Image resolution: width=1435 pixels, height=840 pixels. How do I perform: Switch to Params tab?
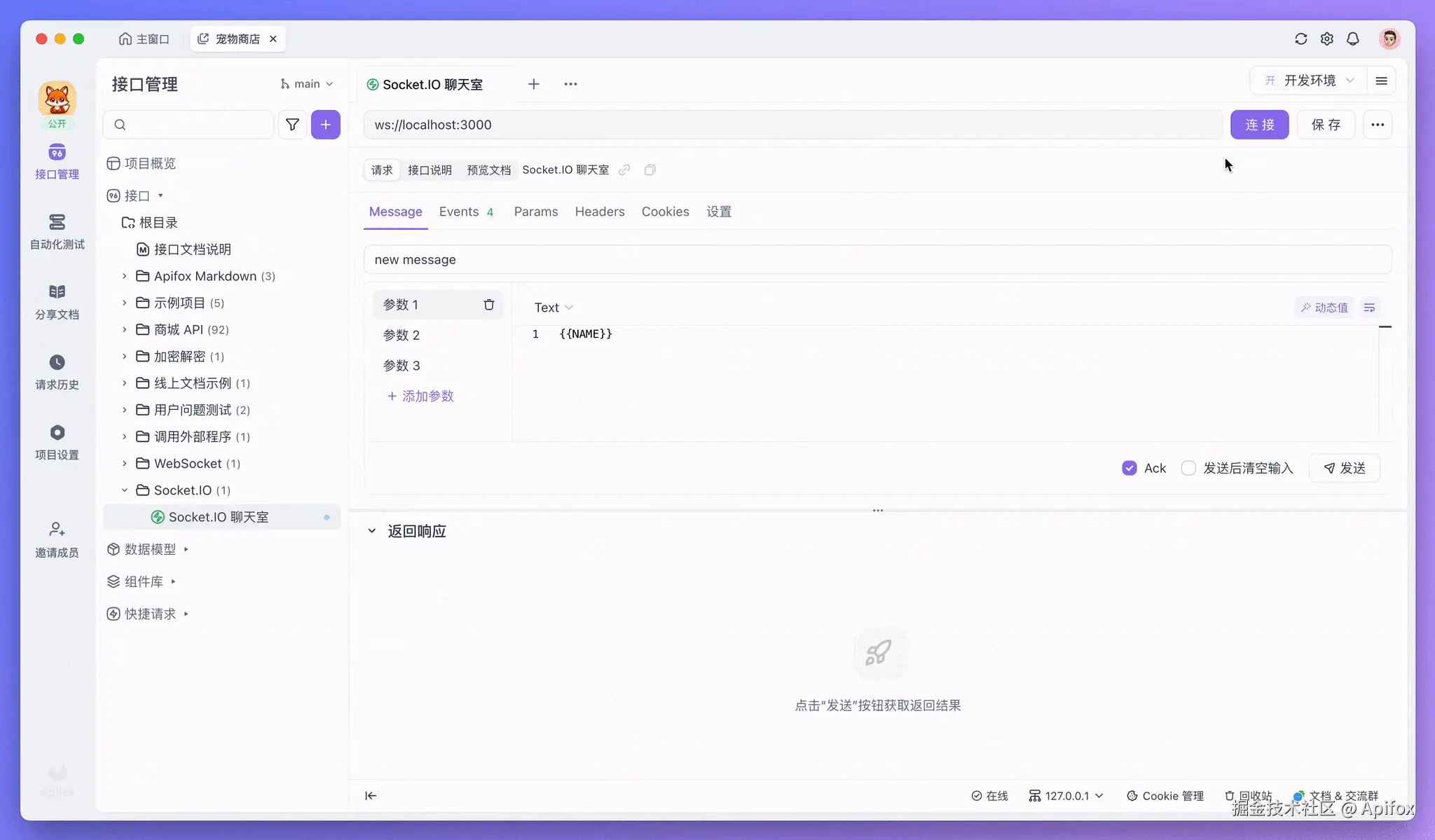[536, 212]
